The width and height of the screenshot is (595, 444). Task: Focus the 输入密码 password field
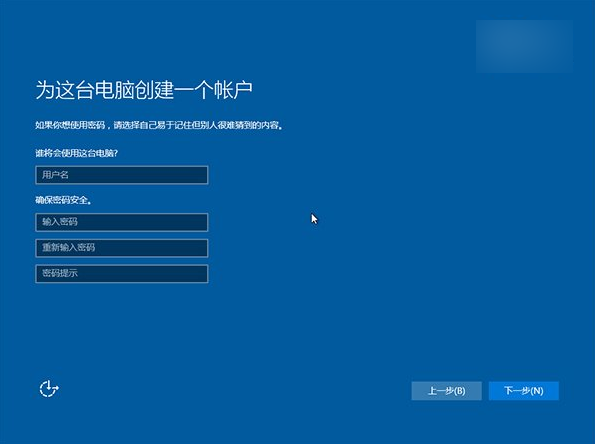click(x=122, y=222)
